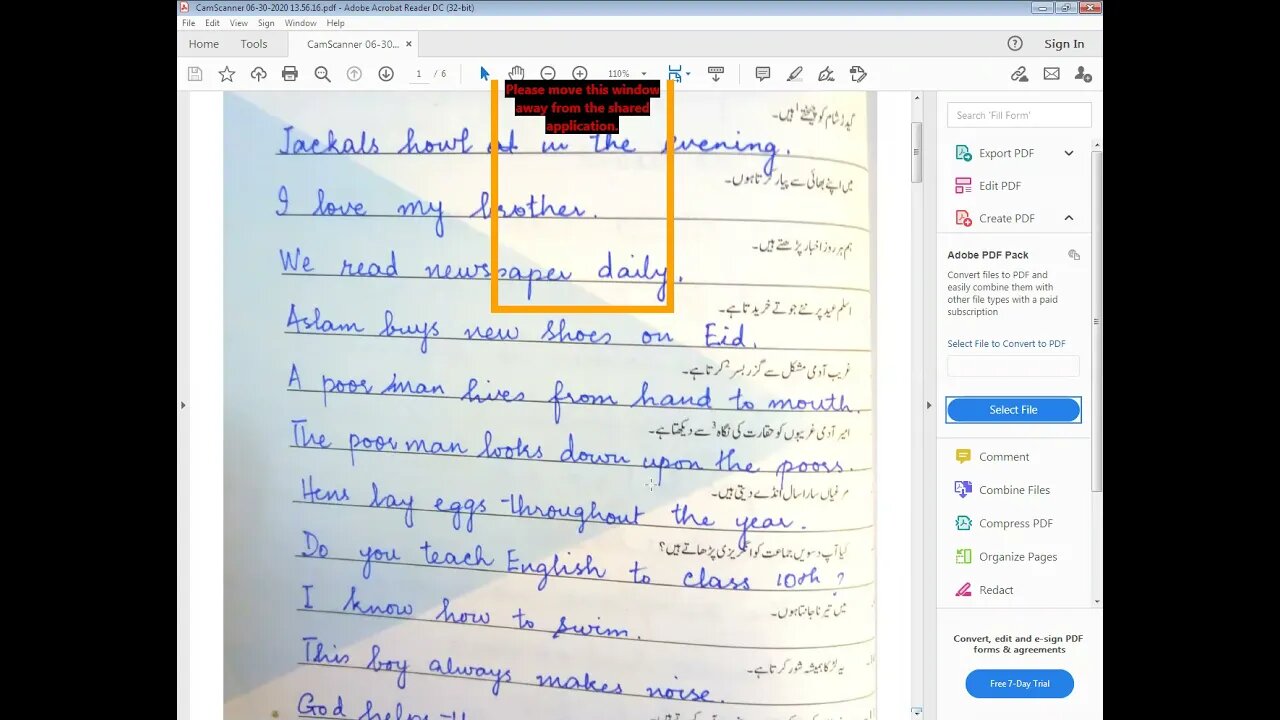This screenshot has height=720, width=1280.
Task: Close the CamScanner document tab
Action: click(x=409, y=44)
